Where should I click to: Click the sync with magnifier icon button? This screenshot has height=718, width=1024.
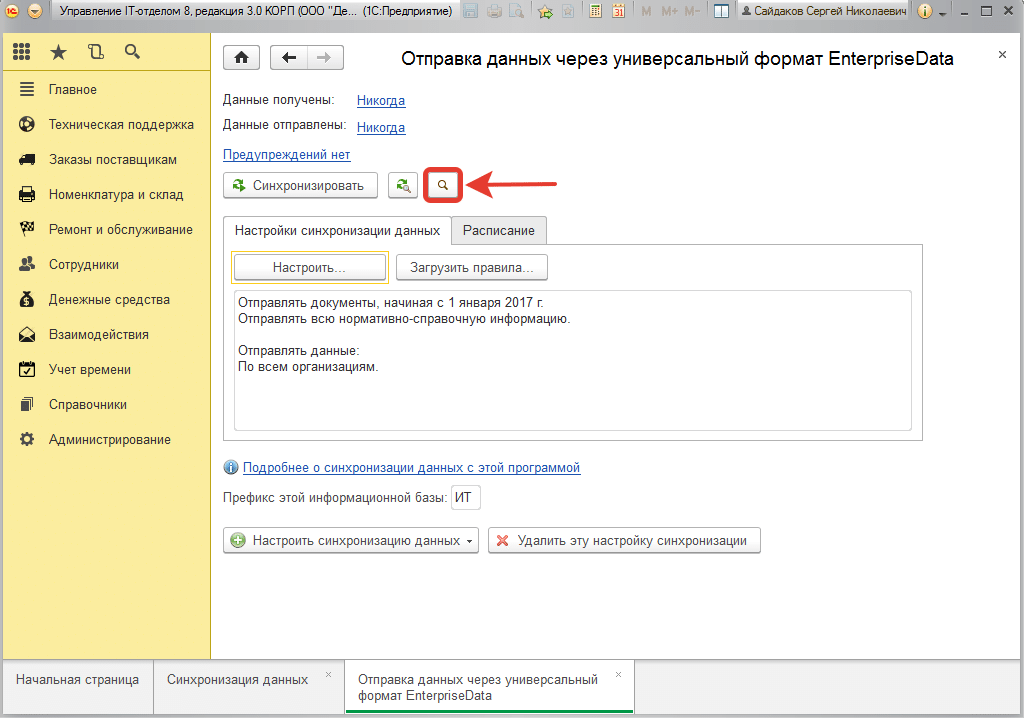tap(403, 186)
